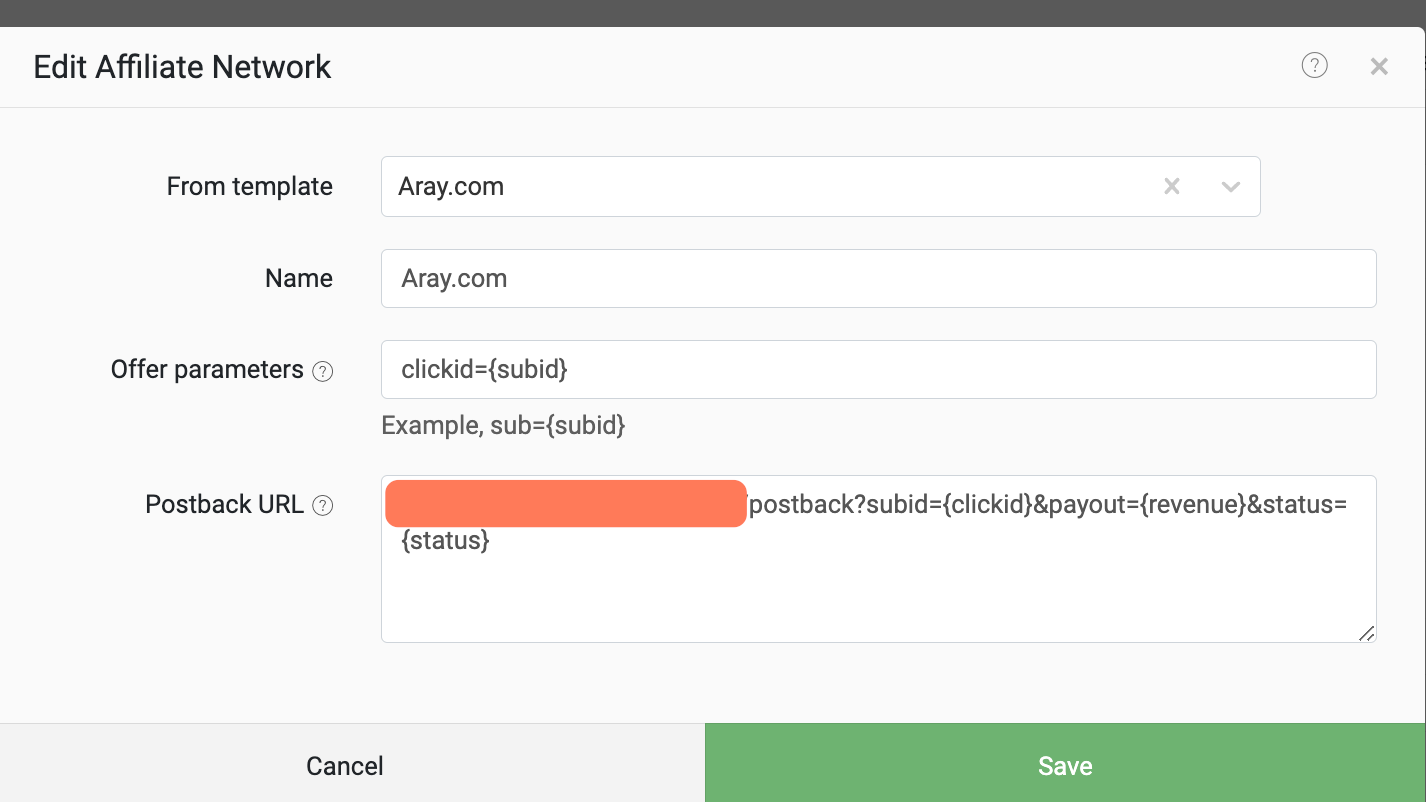Focus the Postback URL text area
1426x802 pixels.
coord(878,558)
